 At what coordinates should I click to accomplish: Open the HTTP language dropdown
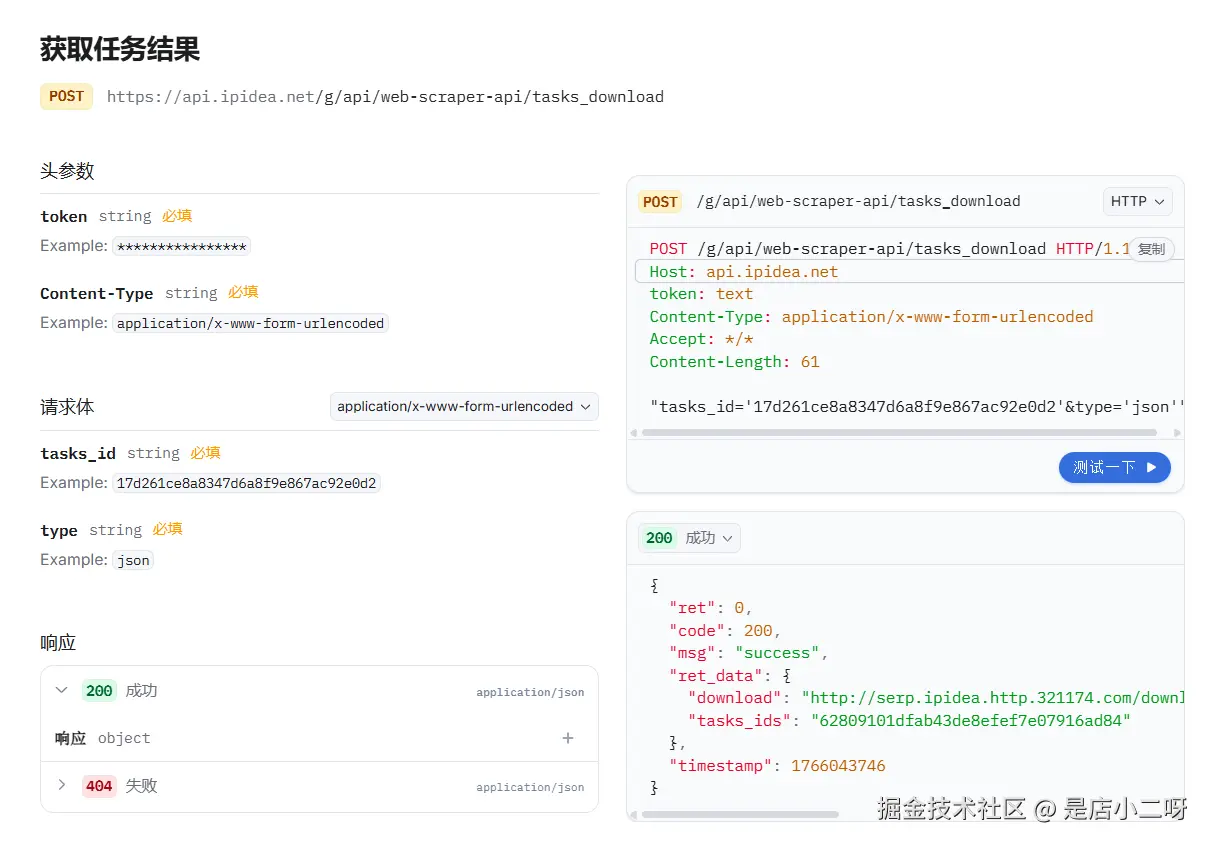[1137, 202]
